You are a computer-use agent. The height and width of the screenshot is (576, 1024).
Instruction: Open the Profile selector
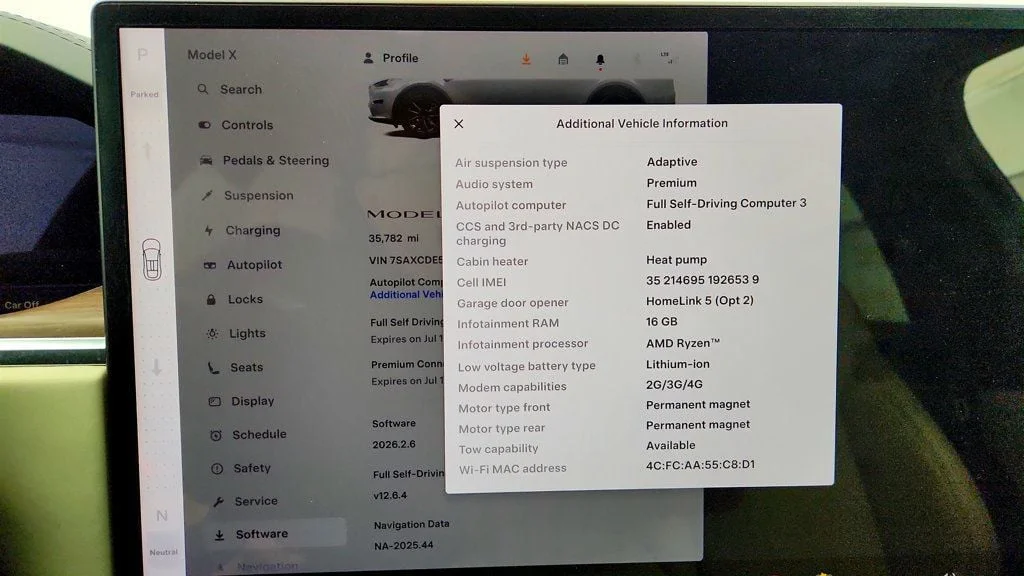(x=391, y=58)
